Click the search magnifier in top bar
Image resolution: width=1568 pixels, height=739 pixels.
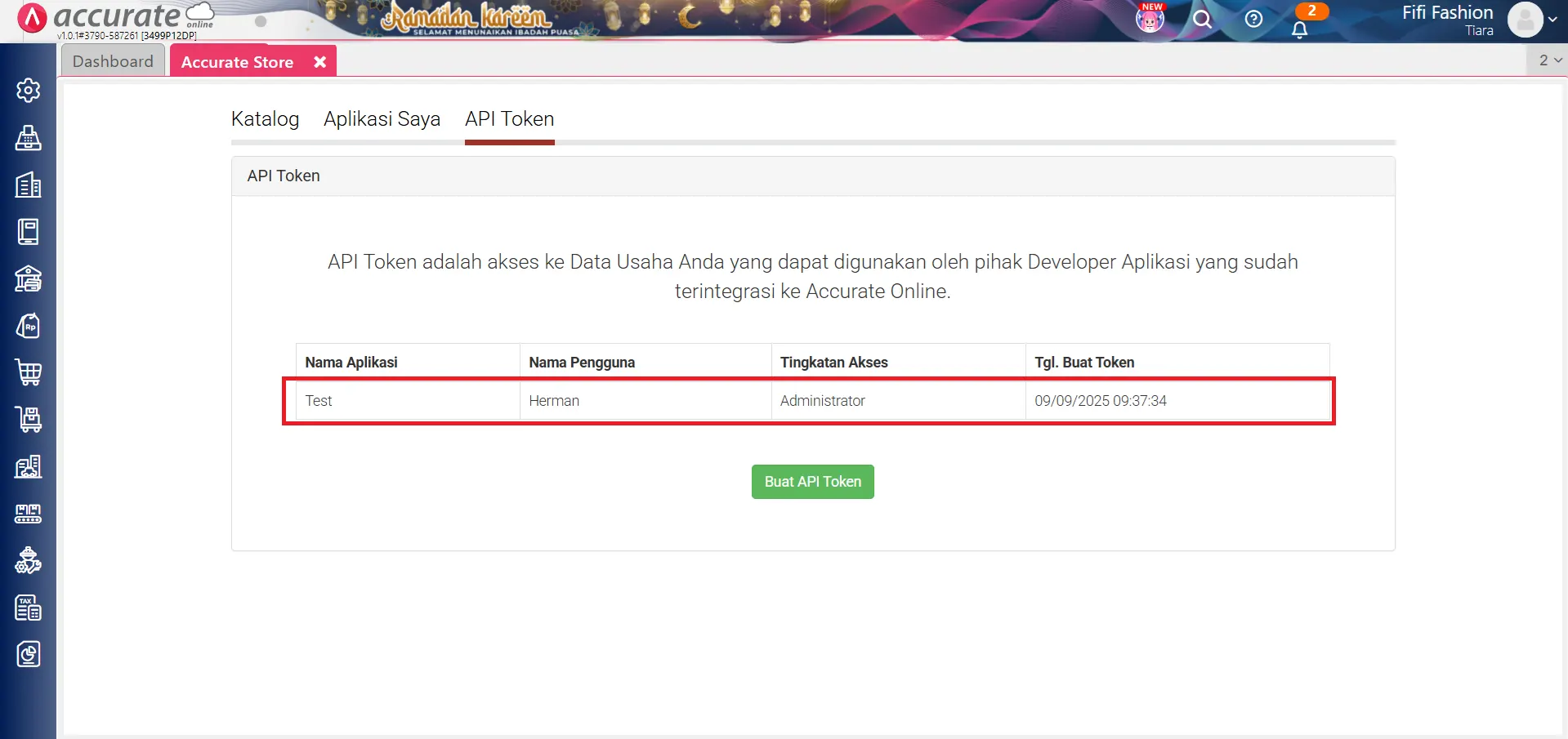point(1201,20)
